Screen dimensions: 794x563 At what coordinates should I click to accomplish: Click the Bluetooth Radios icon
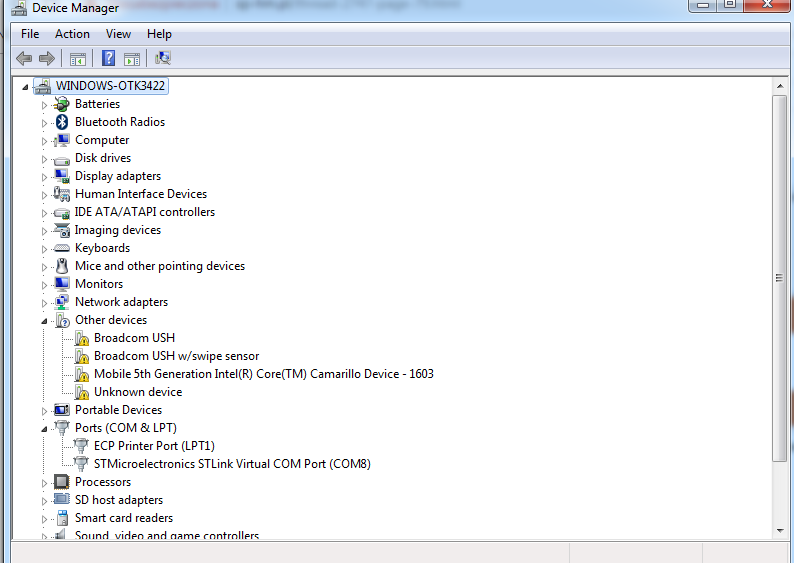tap(62, 122)
